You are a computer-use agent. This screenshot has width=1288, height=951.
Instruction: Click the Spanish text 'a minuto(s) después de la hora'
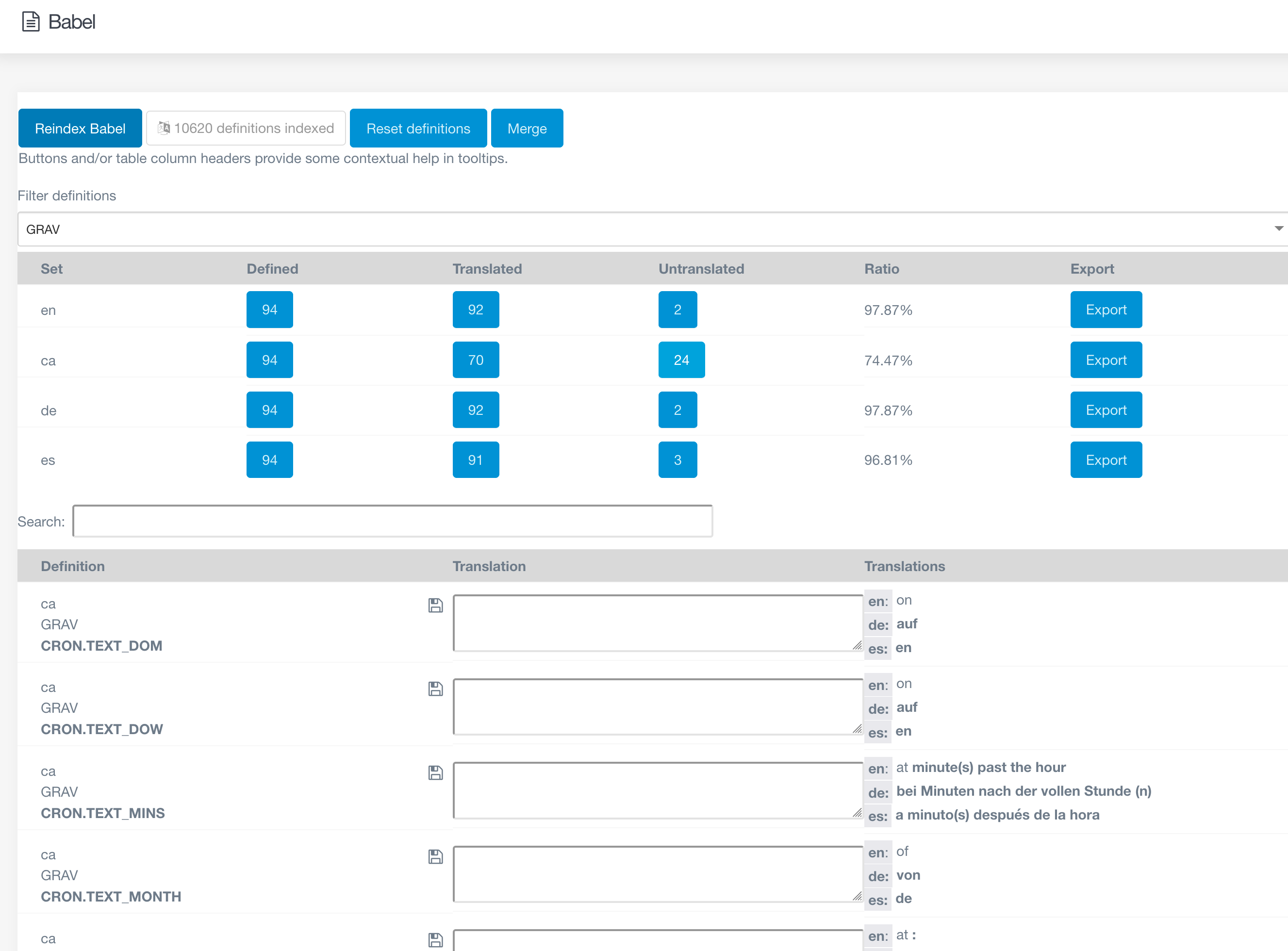click(997, 815)
